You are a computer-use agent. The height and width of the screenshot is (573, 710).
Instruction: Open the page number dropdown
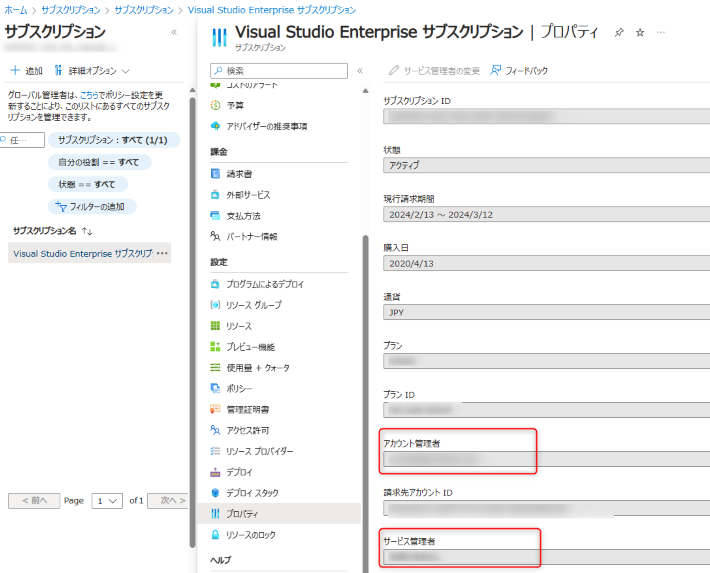point(107,500)
